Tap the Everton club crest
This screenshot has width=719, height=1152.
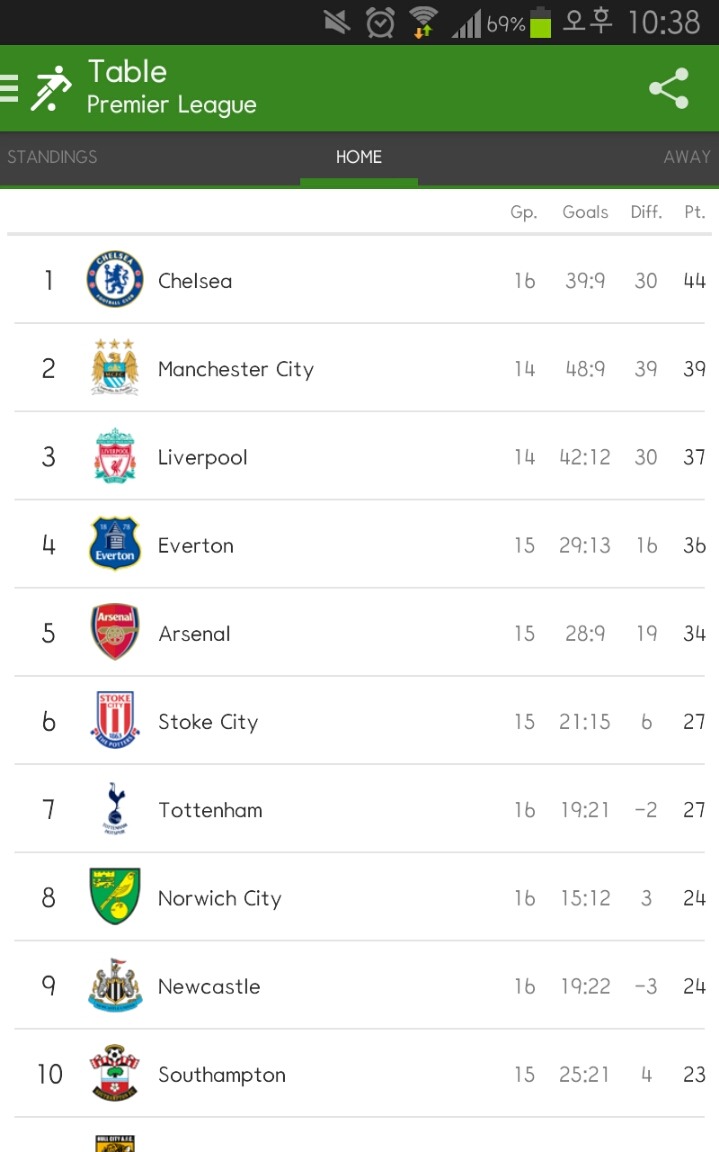[x=115, y=545]
